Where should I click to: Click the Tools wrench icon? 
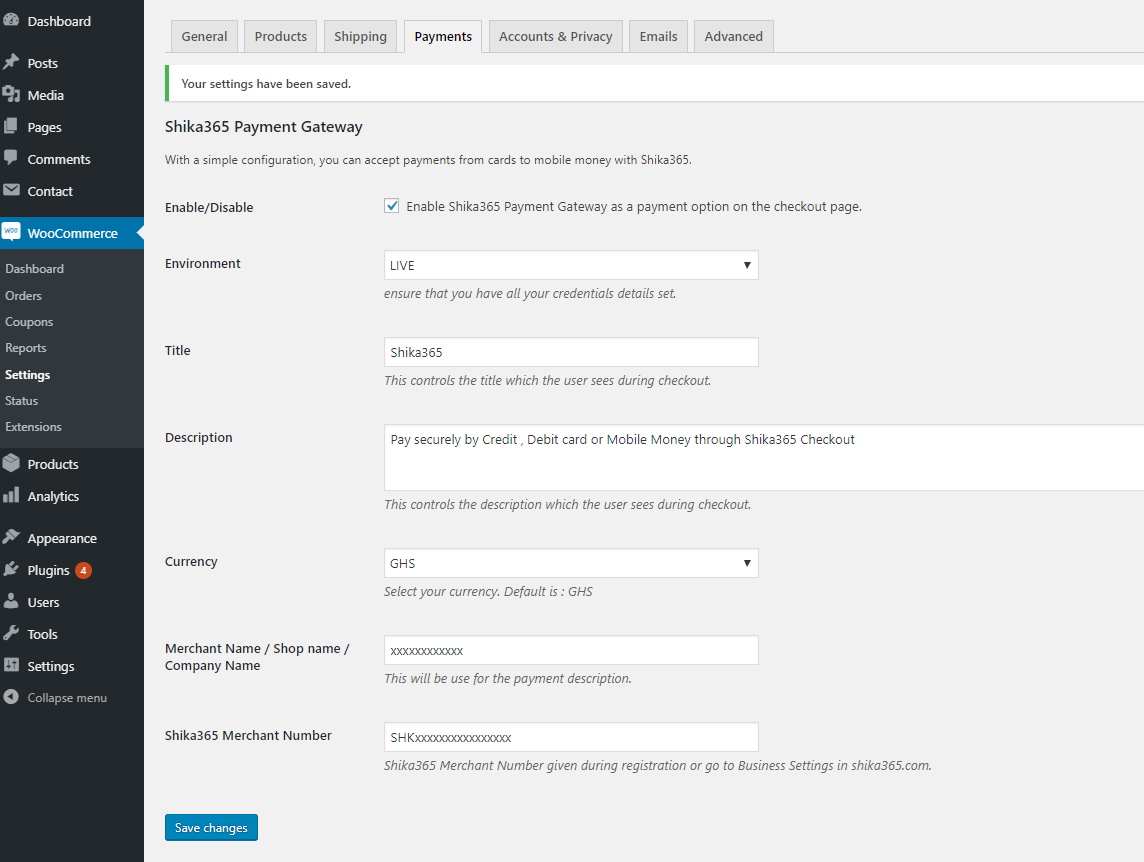(x=11, y=633)
